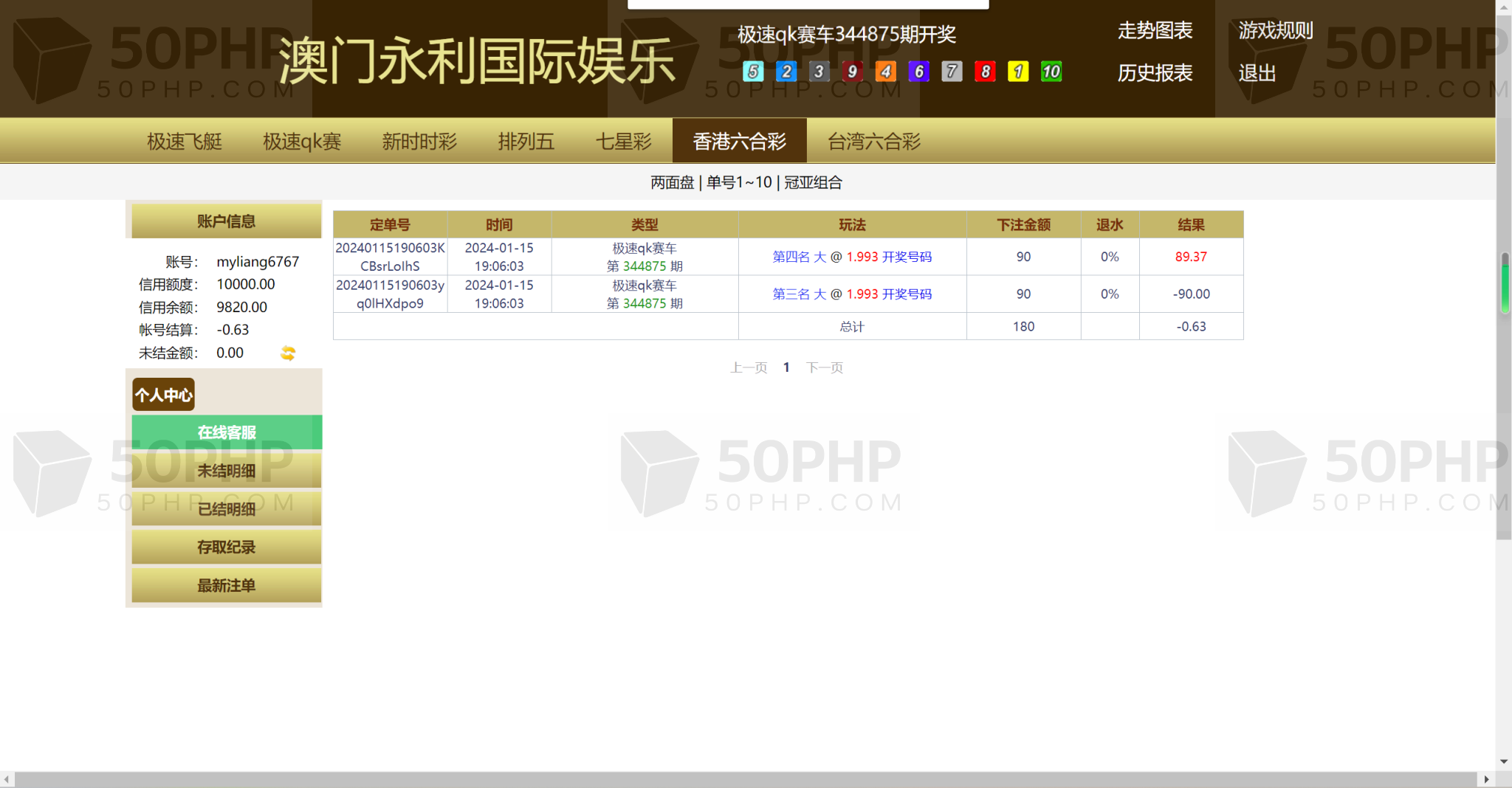Screen dimensions: 1512x788
Task: Open the 走势图表 trend chart link
Action: (1155, 31)
